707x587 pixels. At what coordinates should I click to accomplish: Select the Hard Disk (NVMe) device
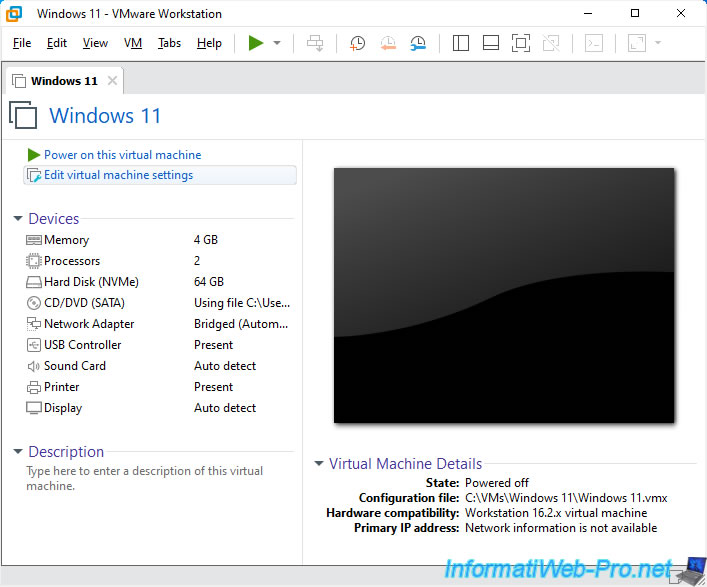pos(90,282)
